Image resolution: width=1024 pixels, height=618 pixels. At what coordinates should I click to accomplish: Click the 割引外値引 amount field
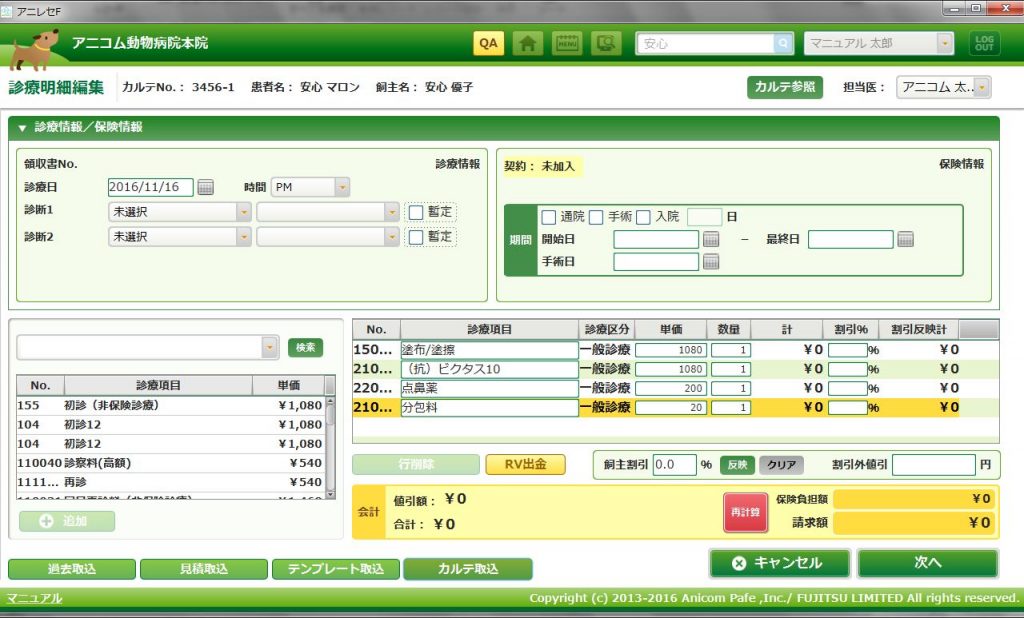click(x=934, y=464)
